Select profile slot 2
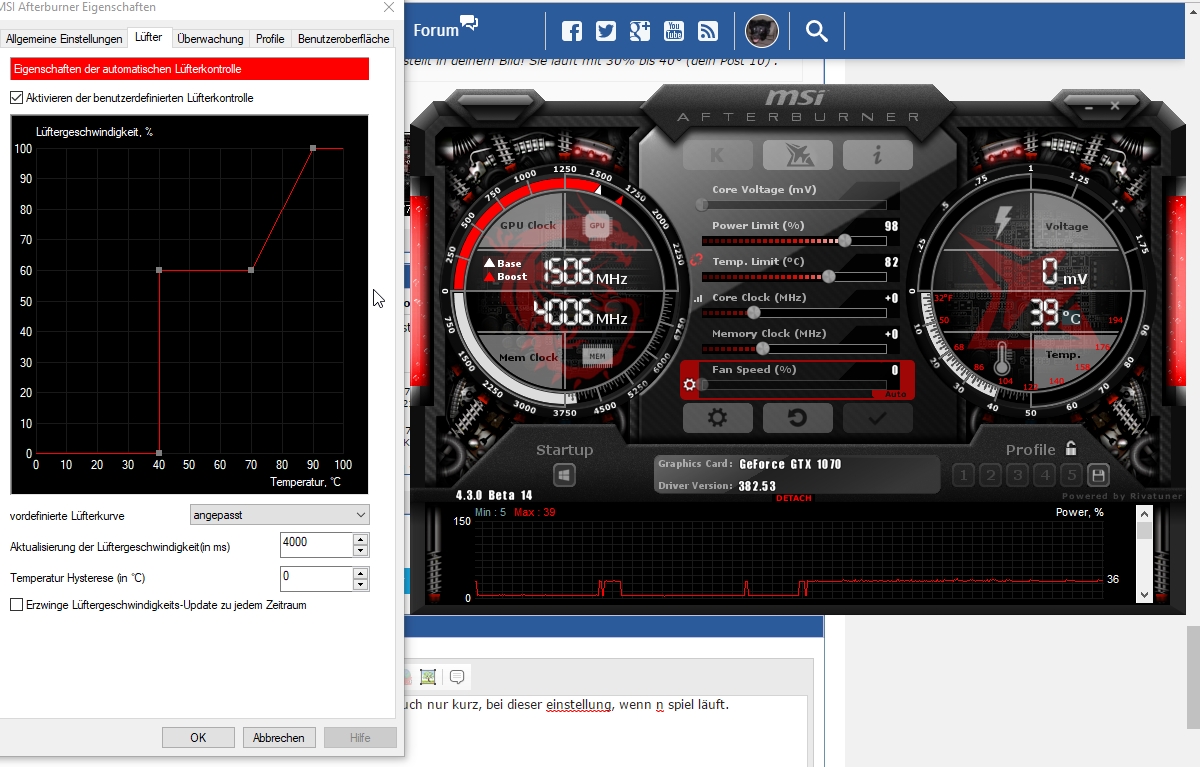The image size is (1200, 767). pyautogui.click(x=990, y=475)
